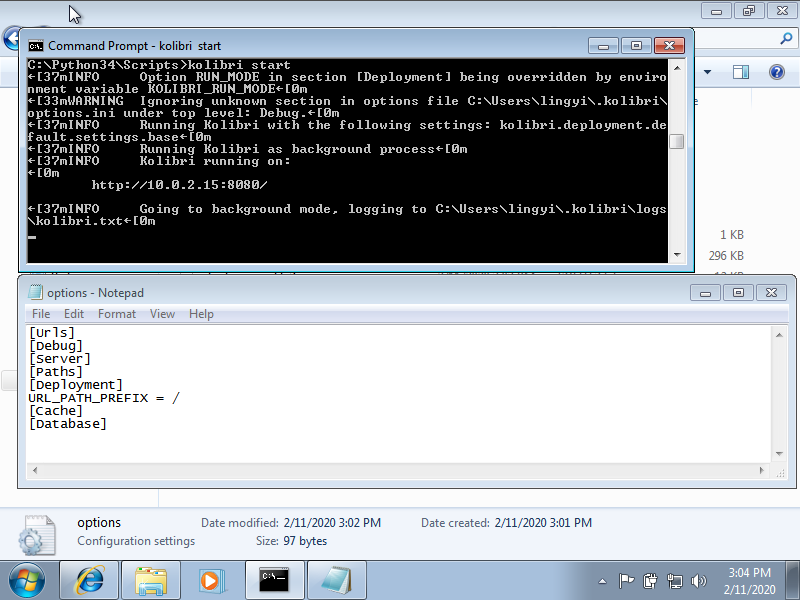Click the clock to open the calendar
The height and width of the screenshot is (600, 800).
click(750, 580)
